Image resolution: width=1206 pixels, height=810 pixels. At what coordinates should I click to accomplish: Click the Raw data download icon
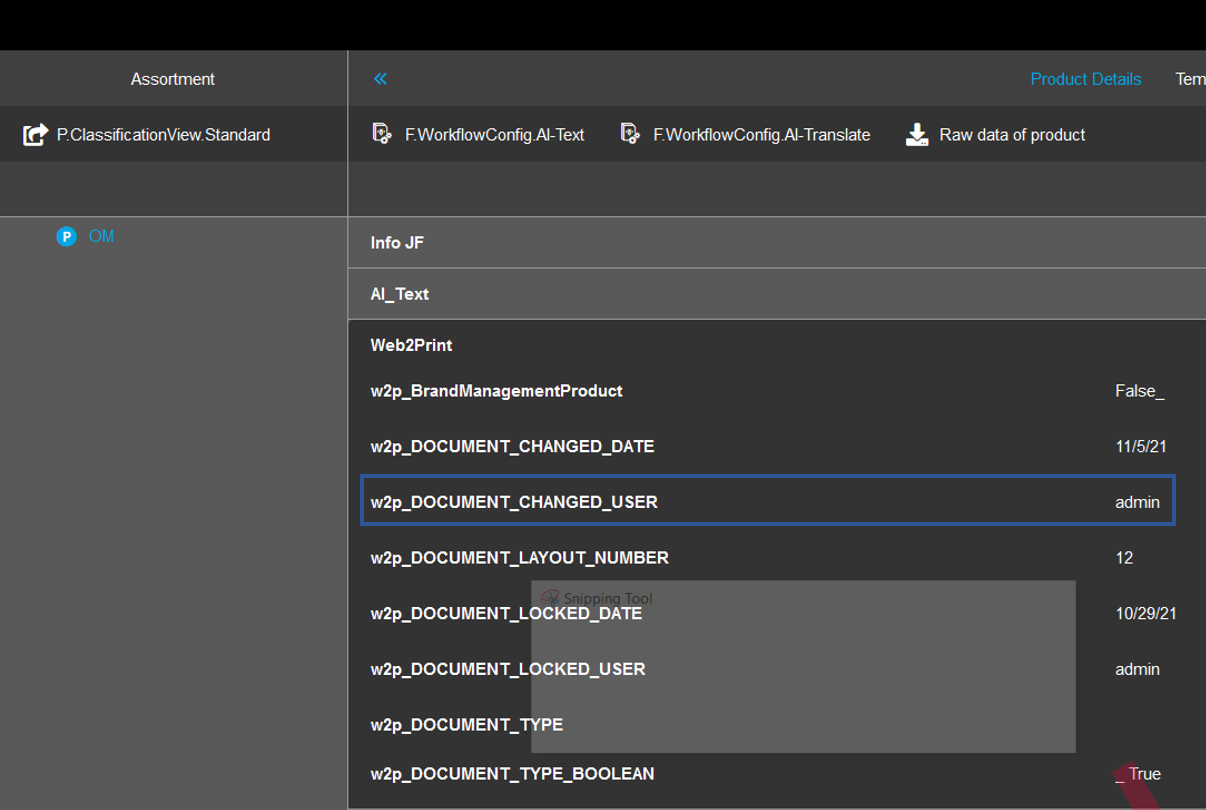click(x=917, y=134)
